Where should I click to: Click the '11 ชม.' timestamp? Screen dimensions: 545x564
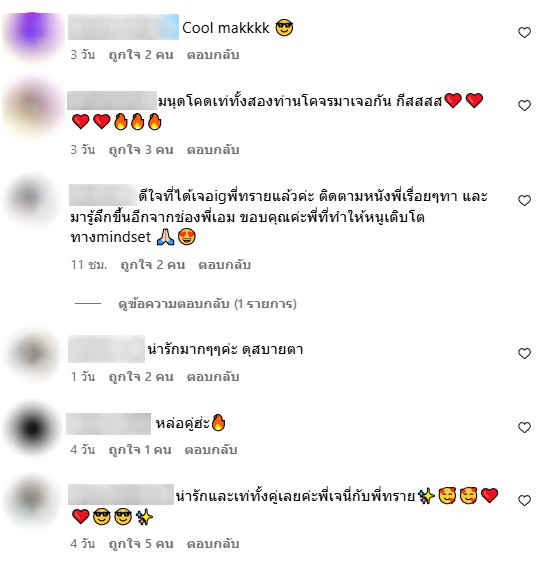89,265
